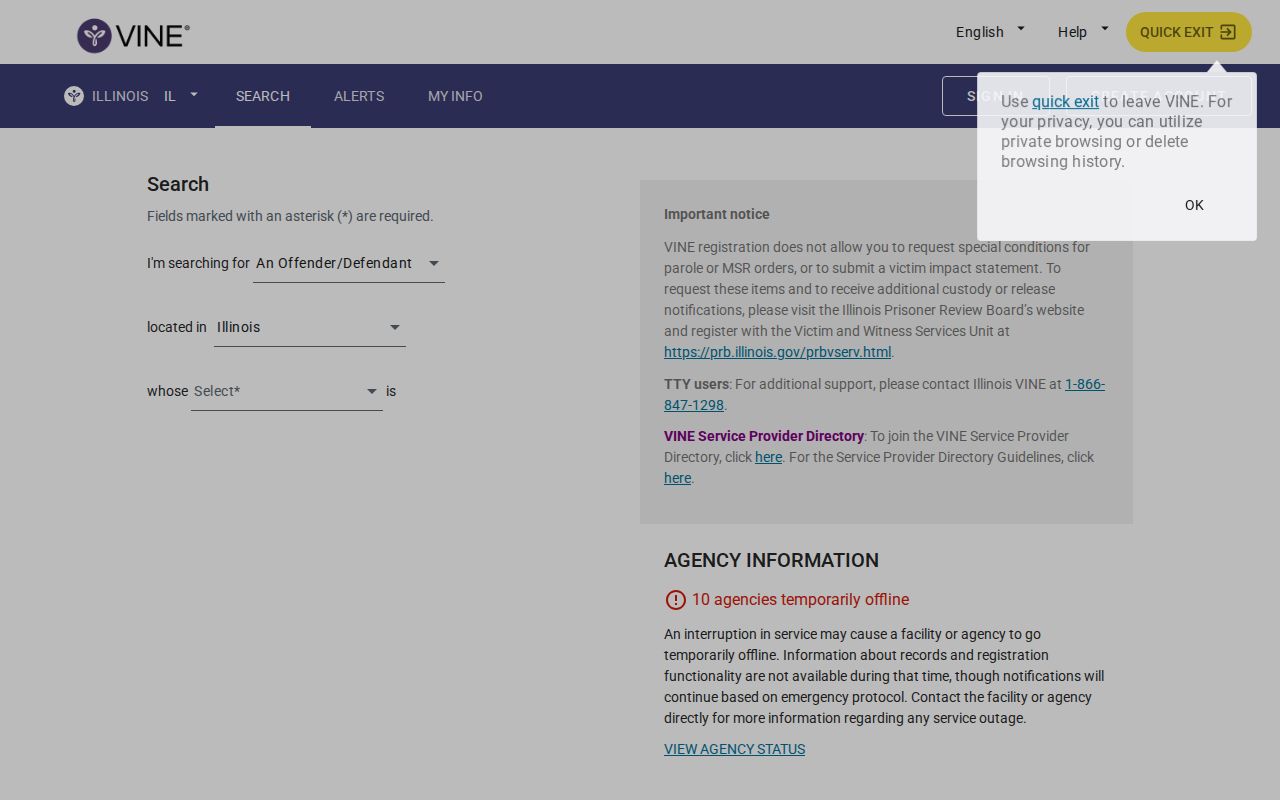Click the 'I'm searching for' label
This screenshot has height=800, width=1280.
coord(198,263)
